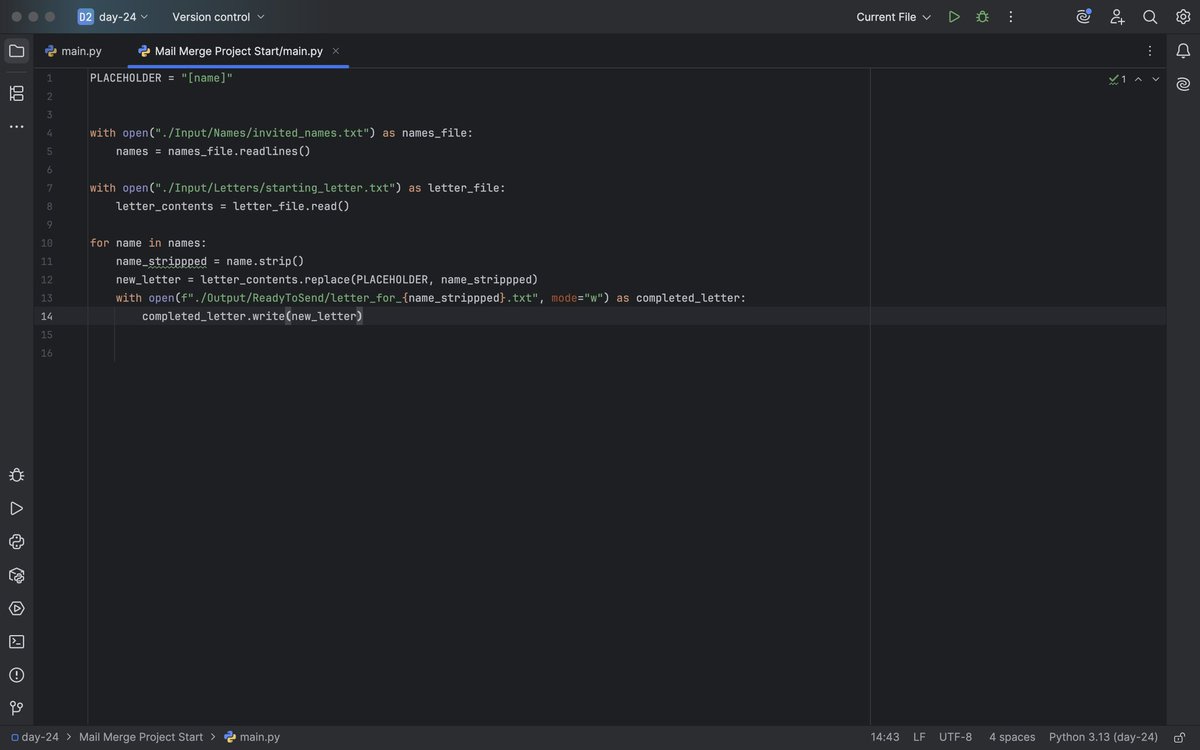Open IDE settings gear icon

[1183, 17]
